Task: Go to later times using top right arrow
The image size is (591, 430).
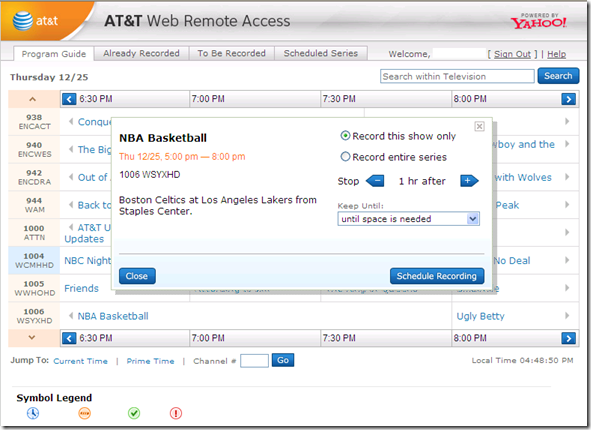Action: [568, 99]
